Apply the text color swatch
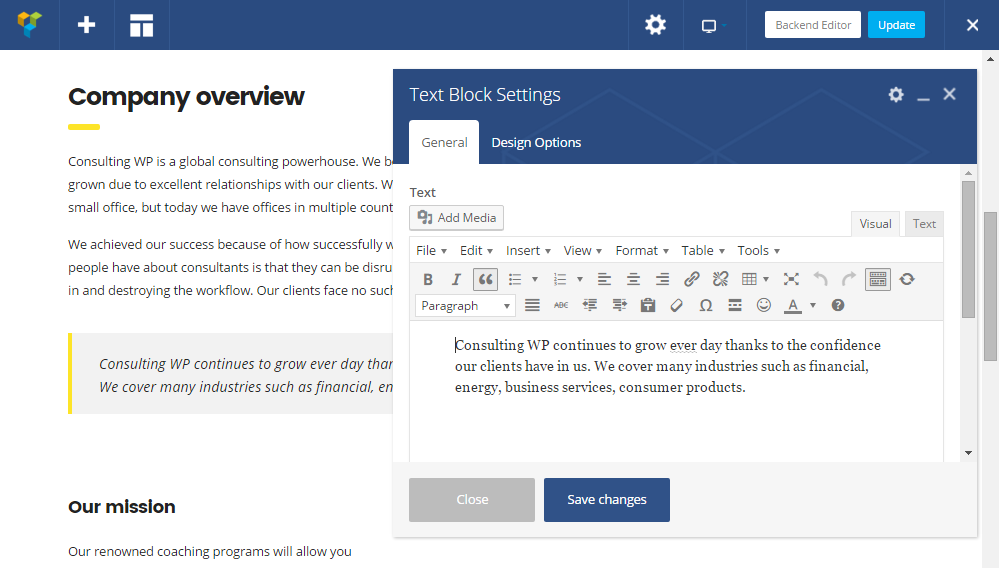The width and height of the screenshot is (999, 568). (793, 305)
